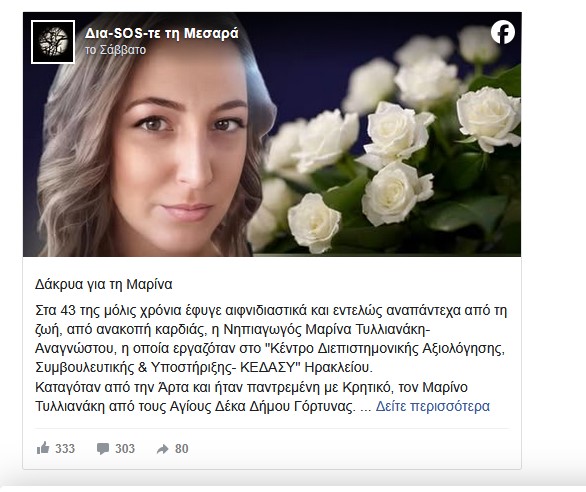
Task: Open the comments count 303
Action: tap(125, 448)
